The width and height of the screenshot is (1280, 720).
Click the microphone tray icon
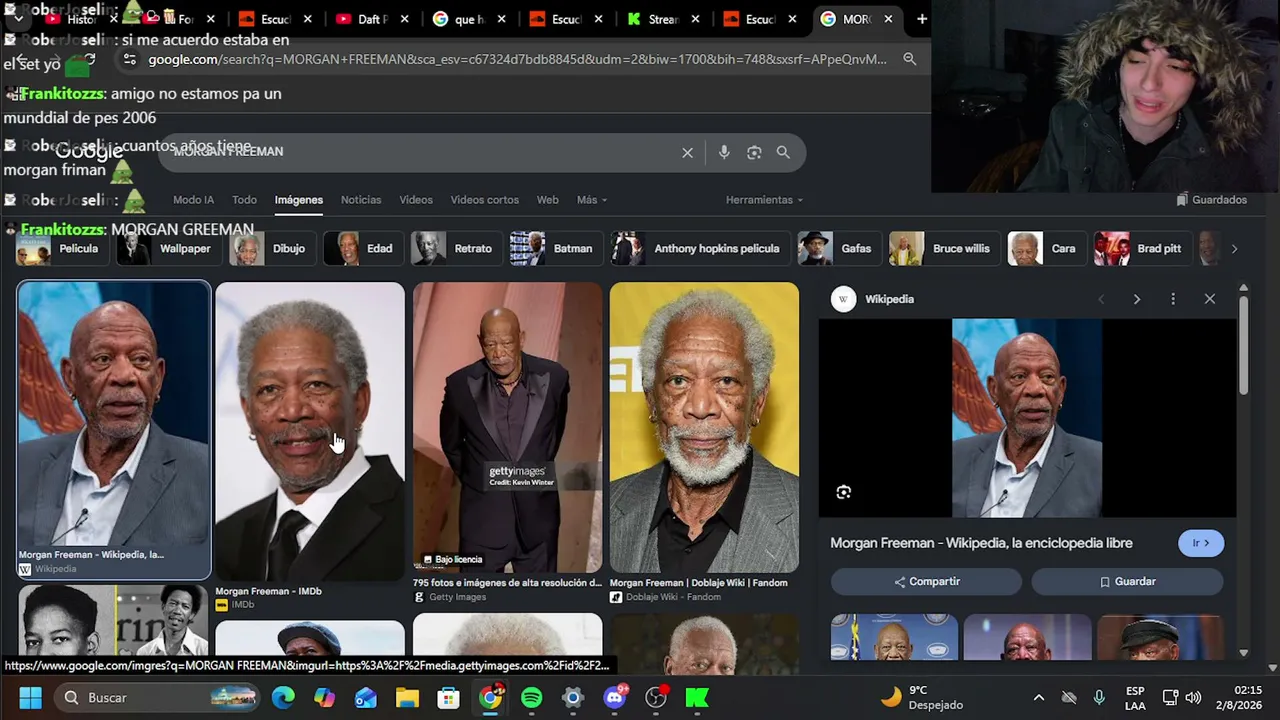click(x=1099, y=697)
